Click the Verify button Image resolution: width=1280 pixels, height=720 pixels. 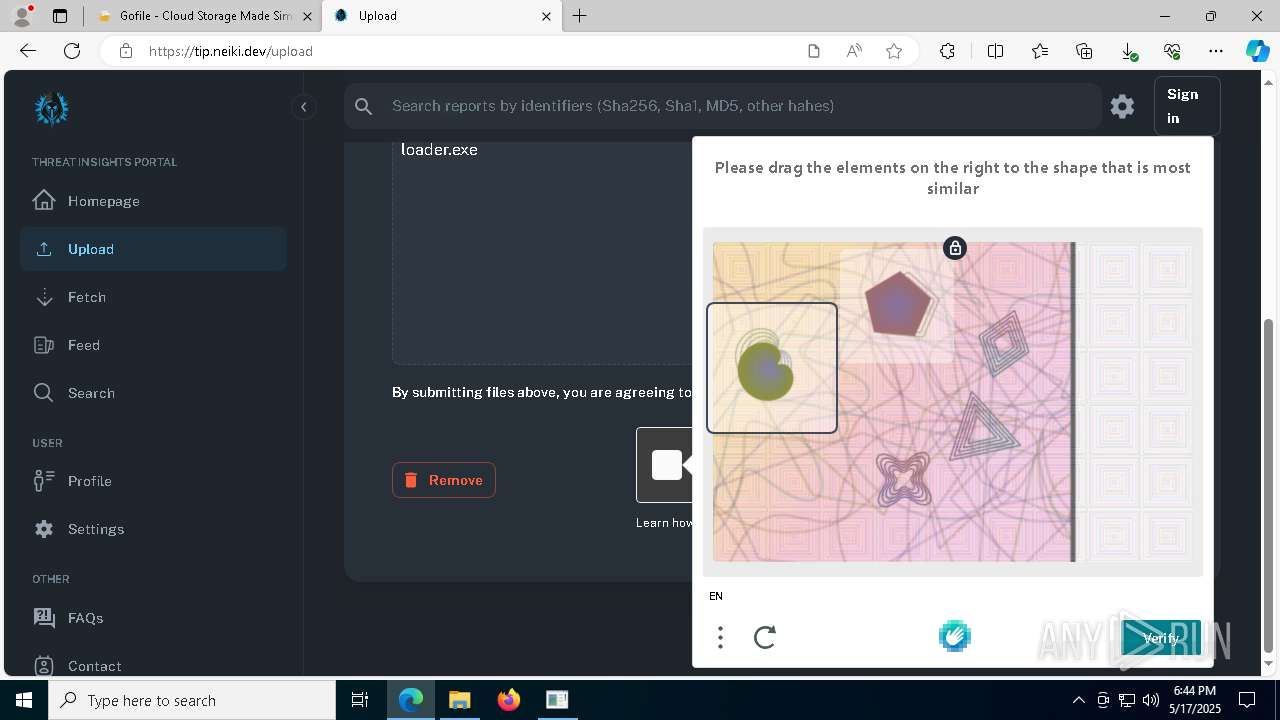click(x=1161, y=638)
